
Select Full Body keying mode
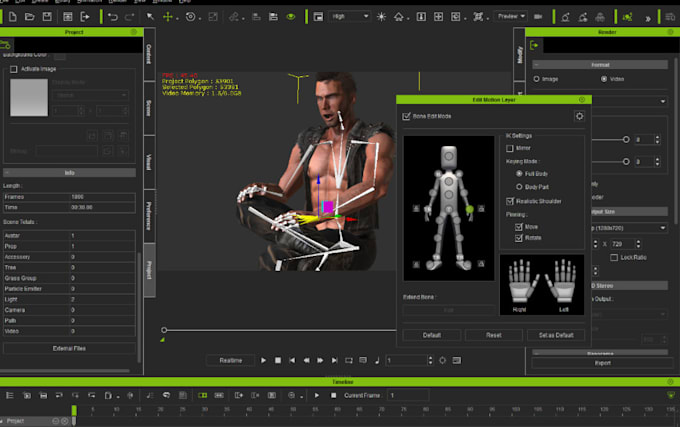[519, 173]
